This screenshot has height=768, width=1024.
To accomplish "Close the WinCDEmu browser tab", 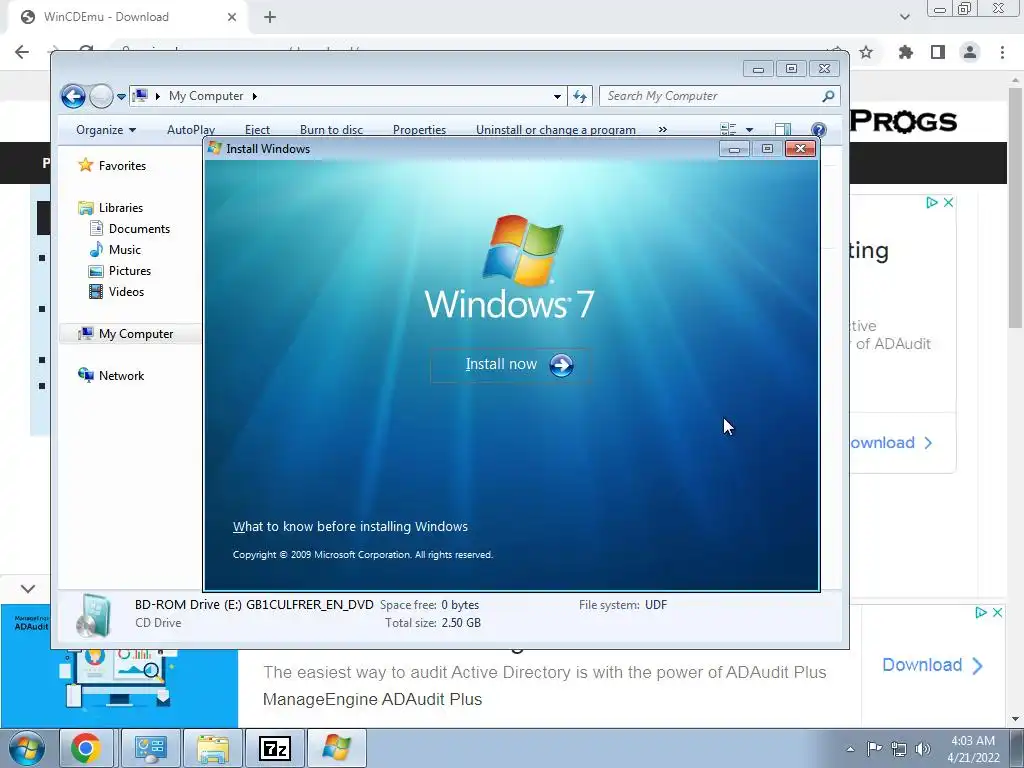I will [x=232, y=17].
